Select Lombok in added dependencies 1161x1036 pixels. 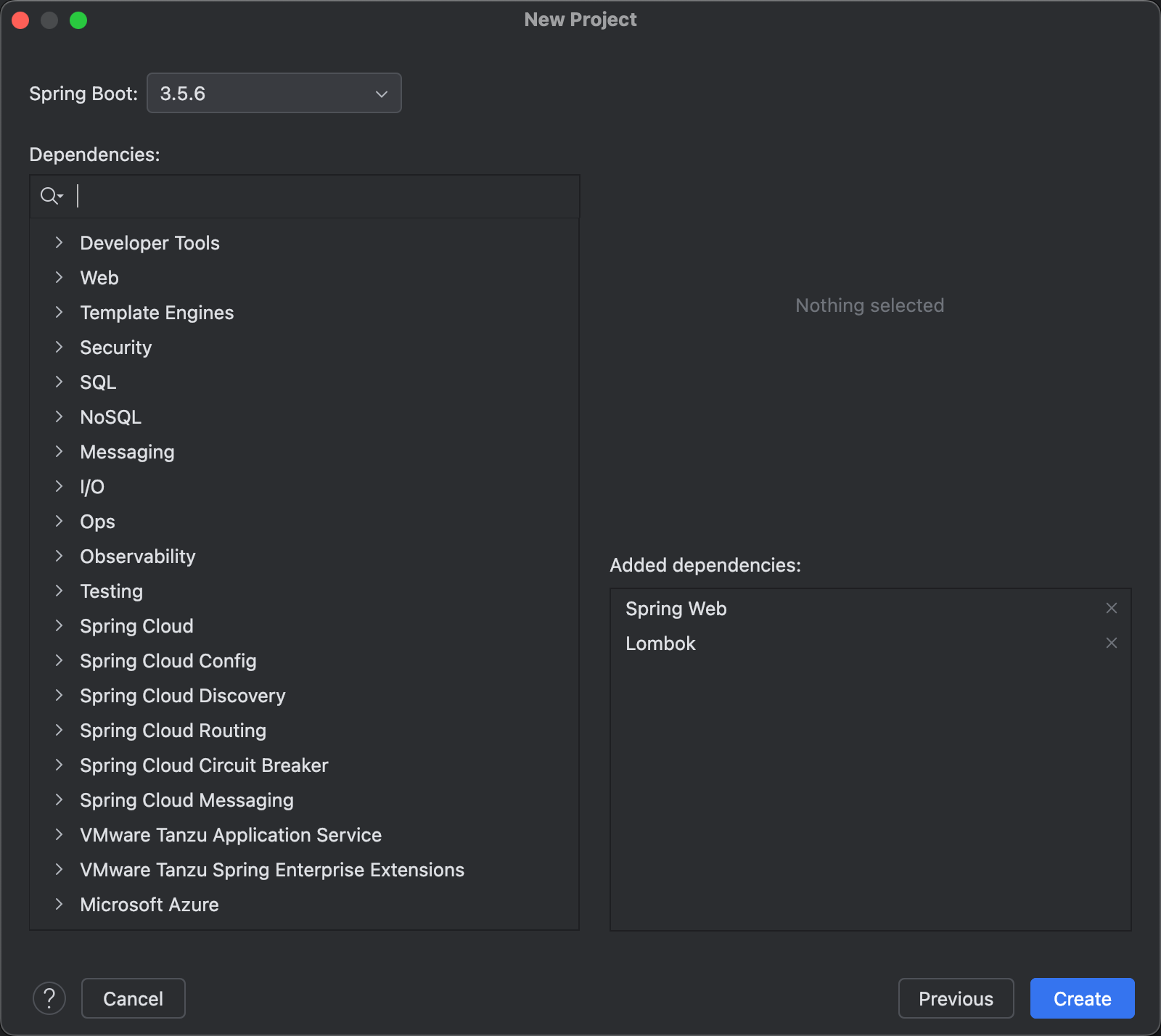coord(660,644)
